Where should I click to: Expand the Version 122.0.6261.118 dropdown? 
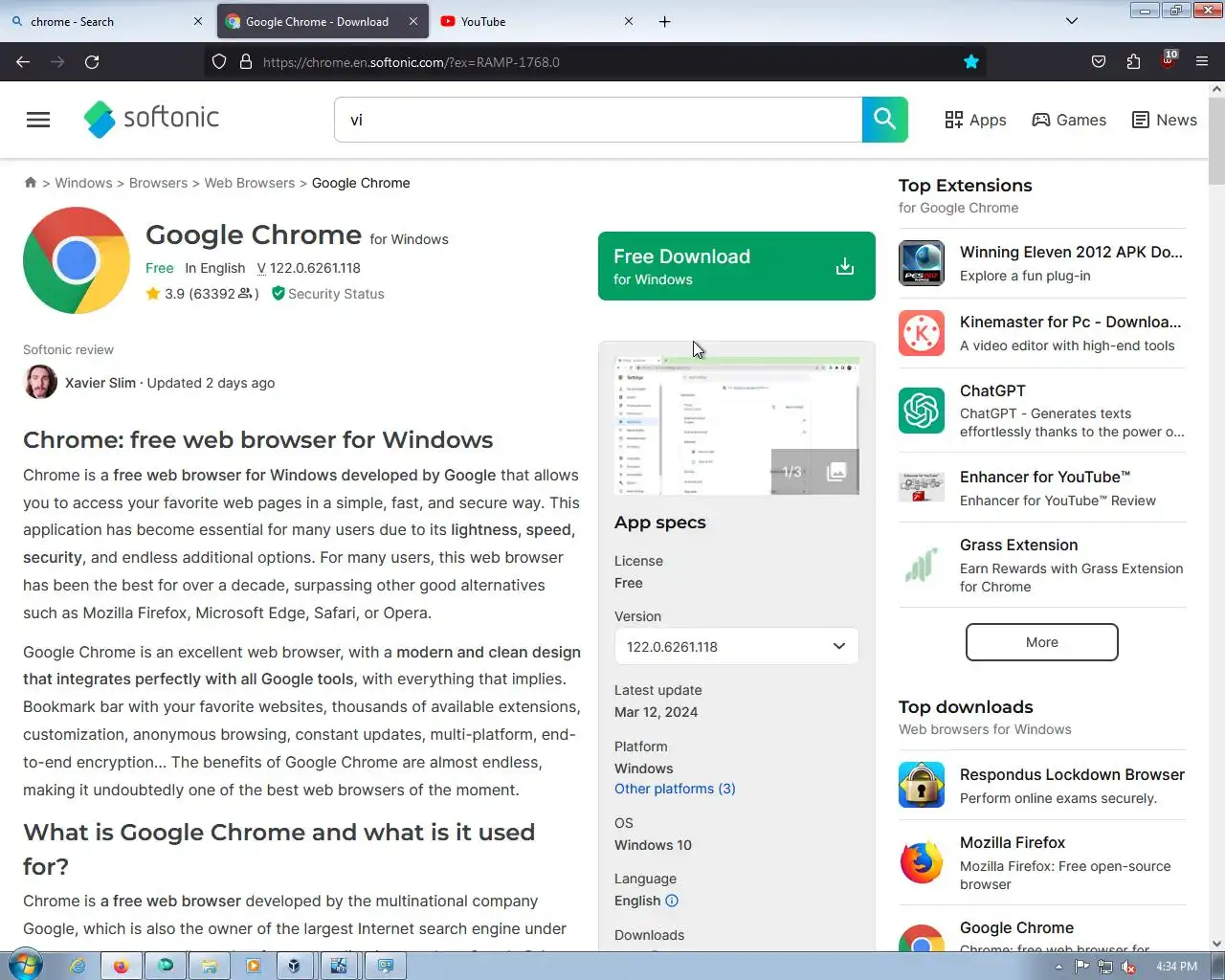coord(737,647)
